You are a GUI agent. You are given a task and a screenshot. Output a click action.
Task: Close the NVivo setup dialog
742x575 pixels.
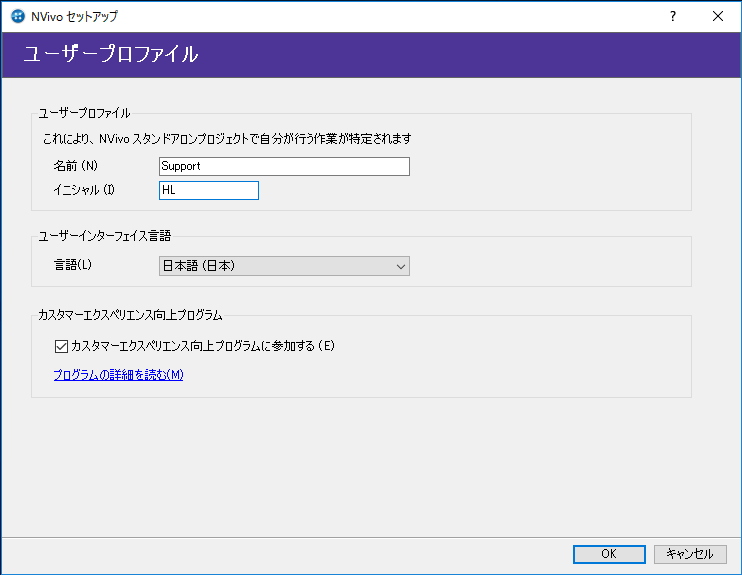[718, 16]
